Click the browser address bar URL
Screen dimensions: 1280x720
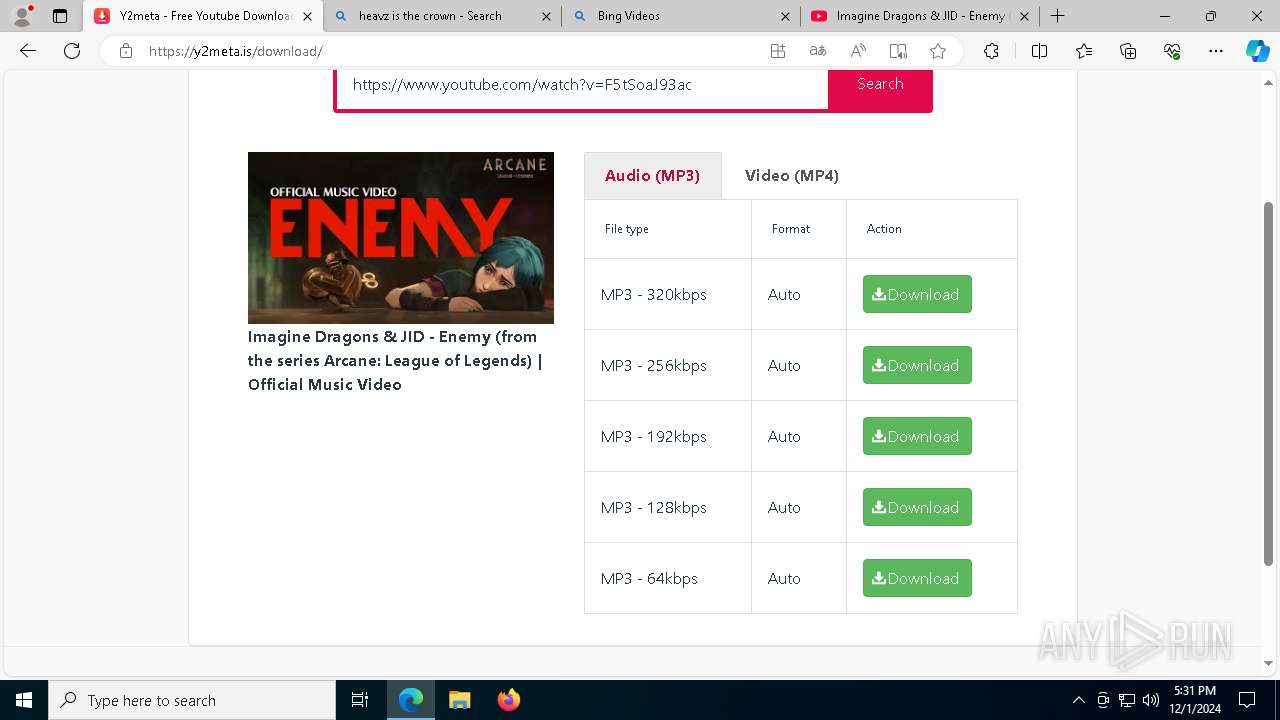[x=236, y=51]
